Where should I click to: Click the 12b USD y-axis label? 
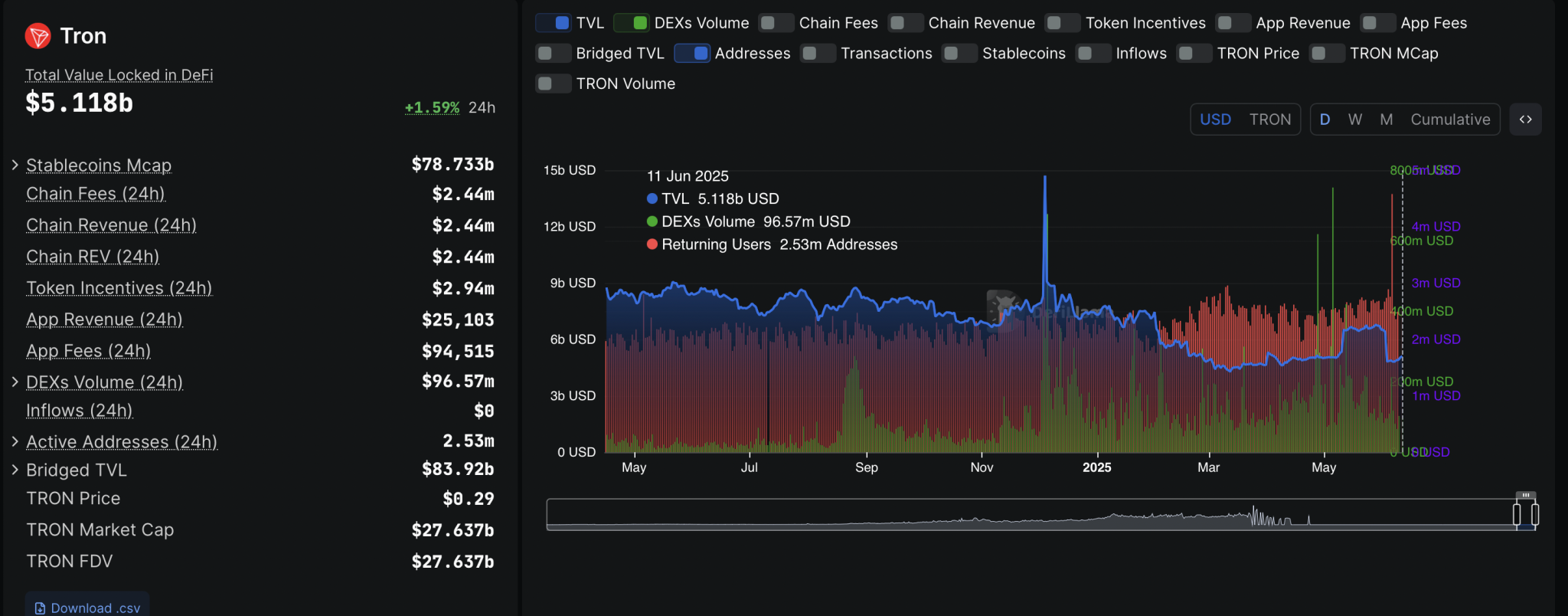pos(570,227)
